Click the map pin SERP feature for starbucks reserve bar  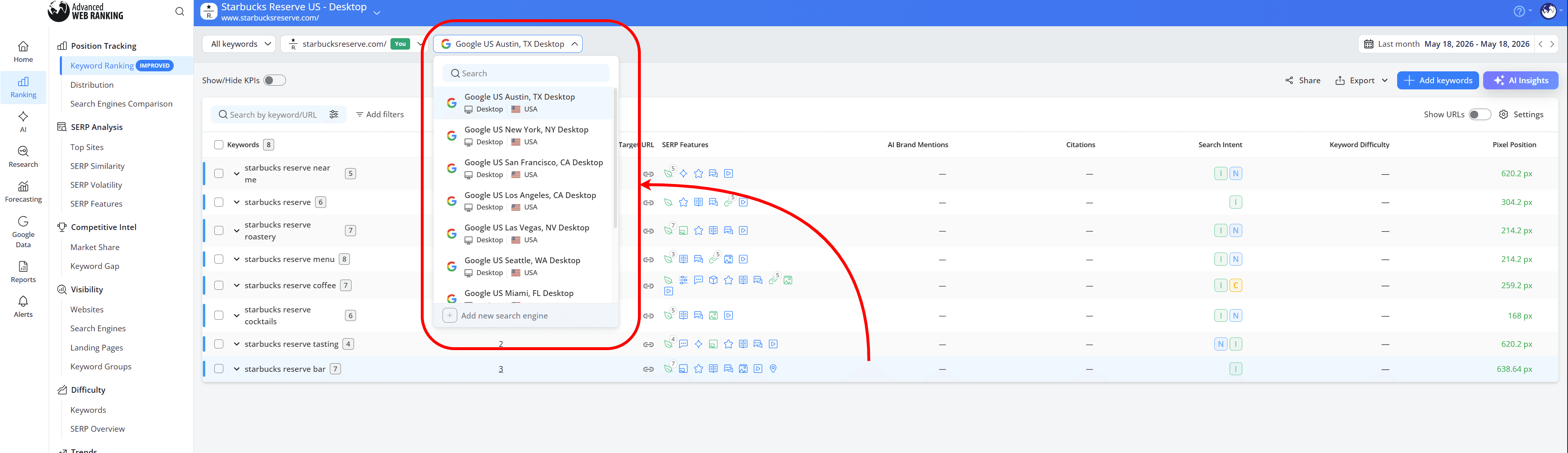[x=773, y=369]
